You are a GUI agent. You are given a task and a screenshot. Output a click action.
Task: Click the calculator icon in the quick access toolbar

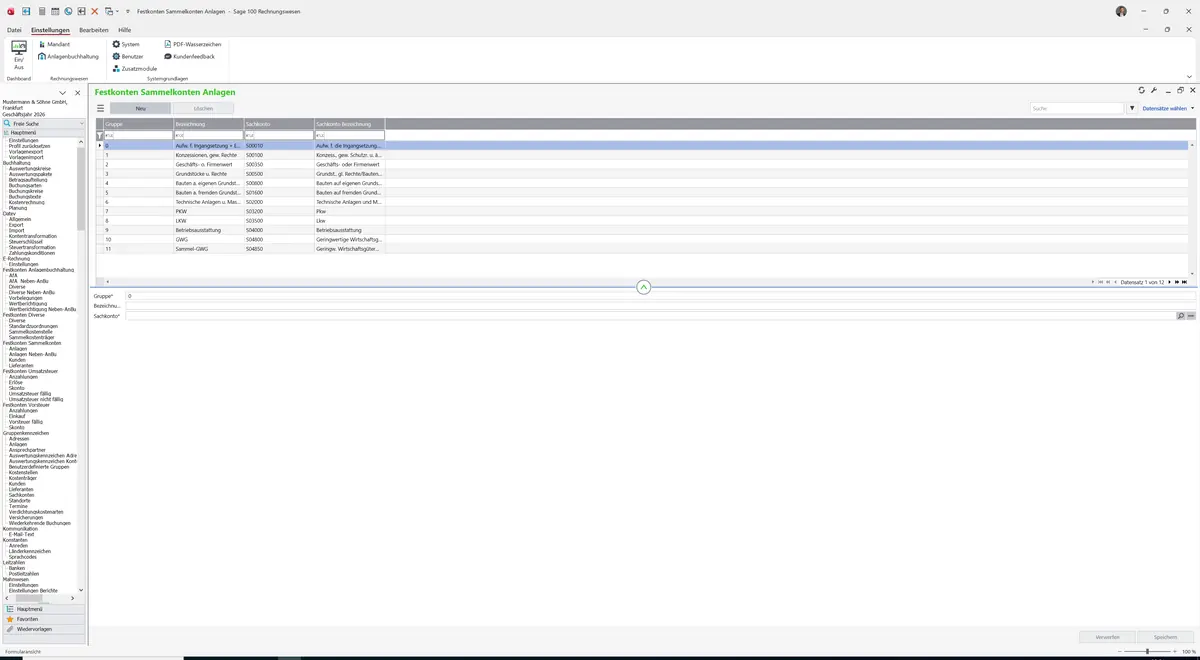41,11
